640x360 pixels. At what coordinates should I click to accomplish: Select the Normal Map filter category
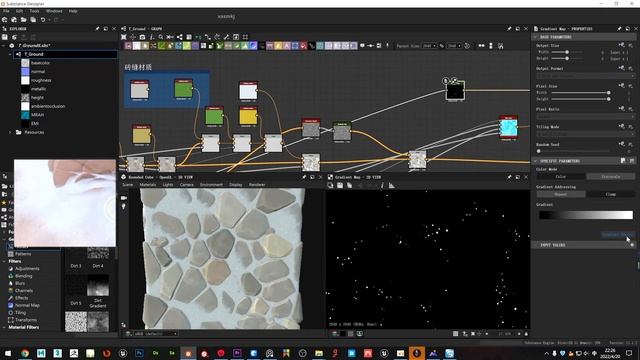point(27,305)
